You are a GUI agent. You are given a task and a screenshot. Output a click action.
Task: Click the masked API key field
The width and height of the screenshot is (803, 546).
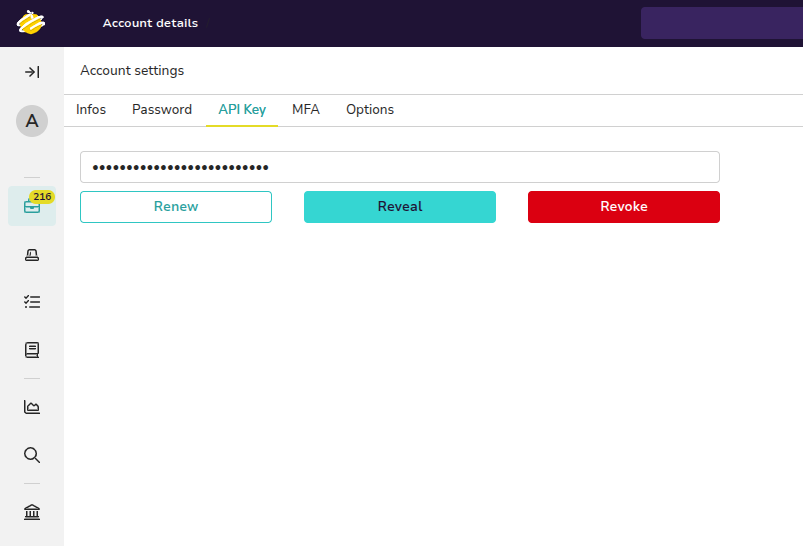coord(400,167)
